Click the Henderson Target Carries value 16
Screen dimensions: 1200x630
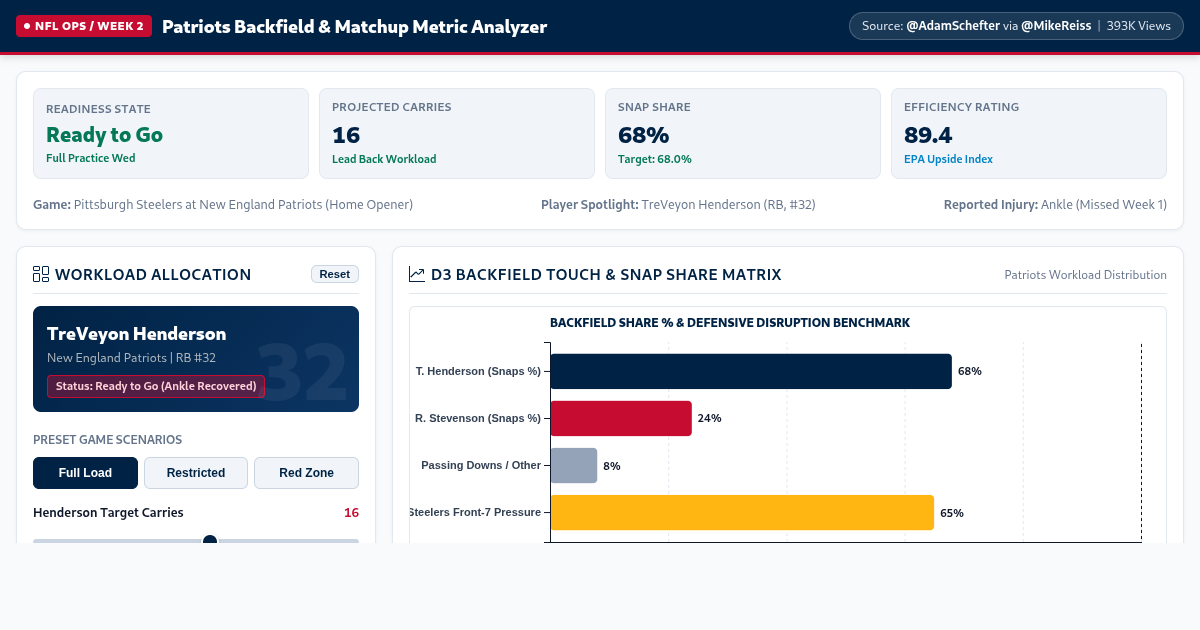[351, 513]
